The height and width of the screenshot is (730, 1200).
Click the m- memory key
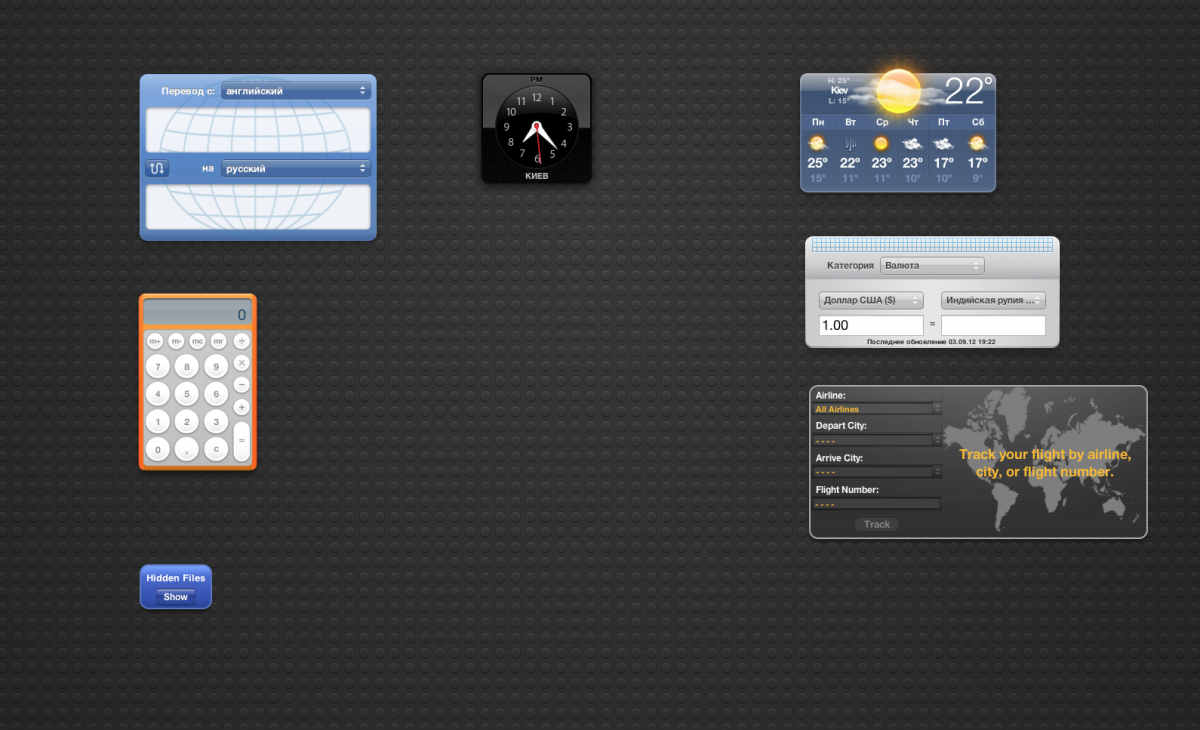pos(176,341)
